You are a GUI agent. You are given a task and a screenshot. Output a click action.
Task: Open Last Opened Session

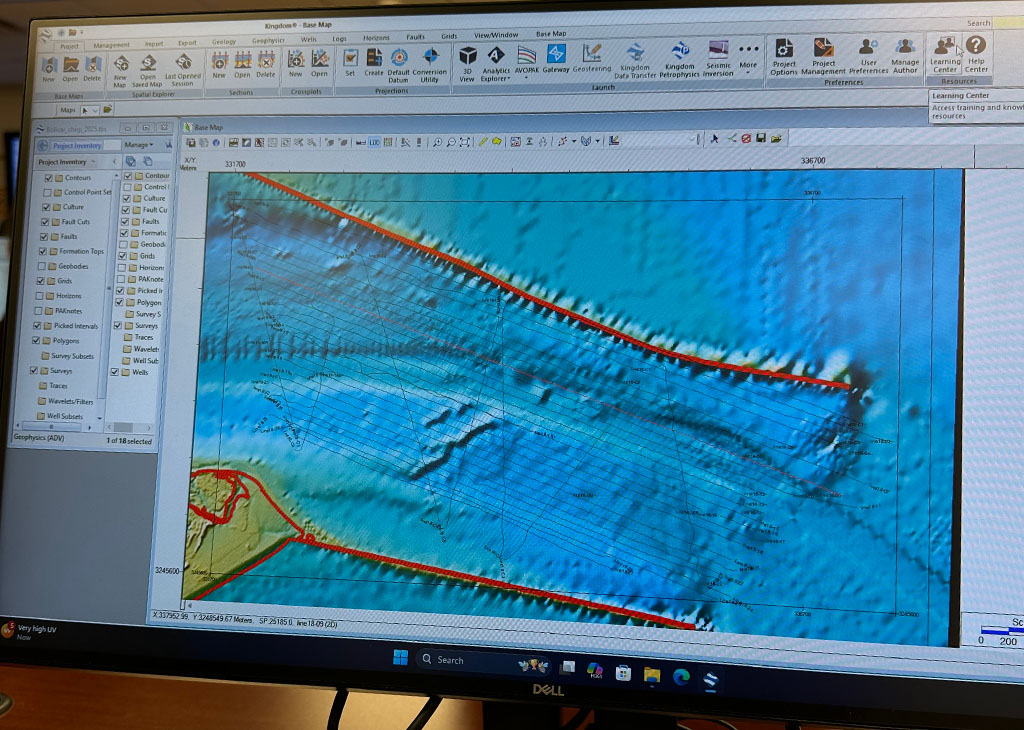click(182, 68)
